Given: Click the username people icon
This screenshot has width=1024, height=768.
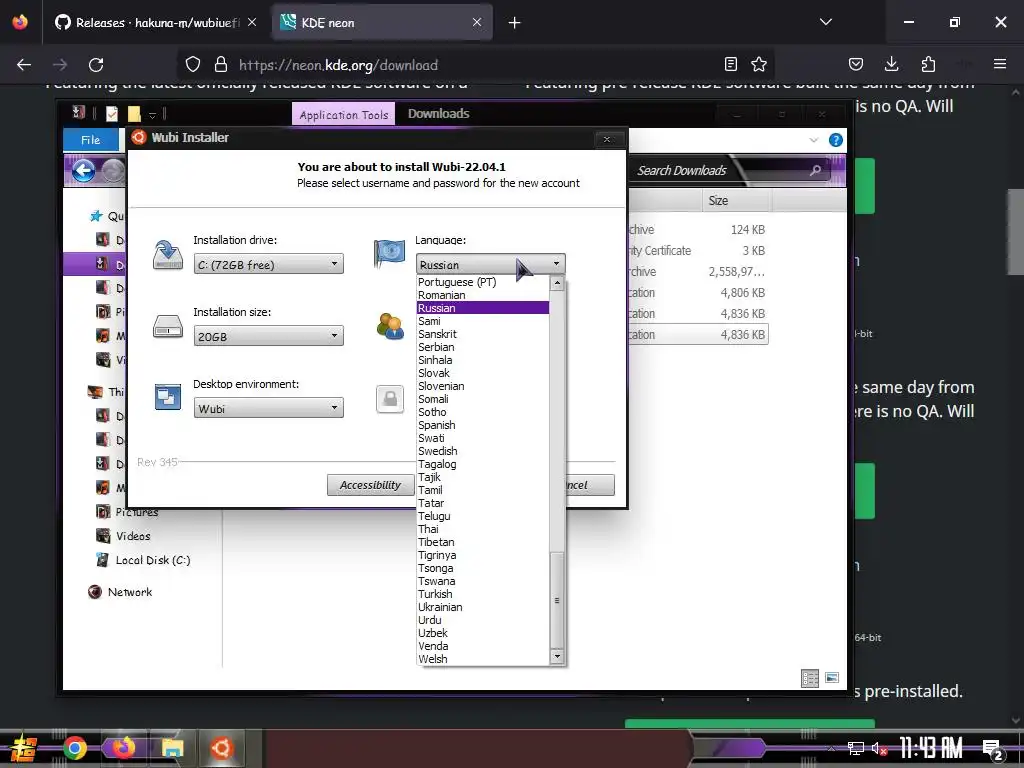Looking at the screenshot, I should [x=390, y=326].
